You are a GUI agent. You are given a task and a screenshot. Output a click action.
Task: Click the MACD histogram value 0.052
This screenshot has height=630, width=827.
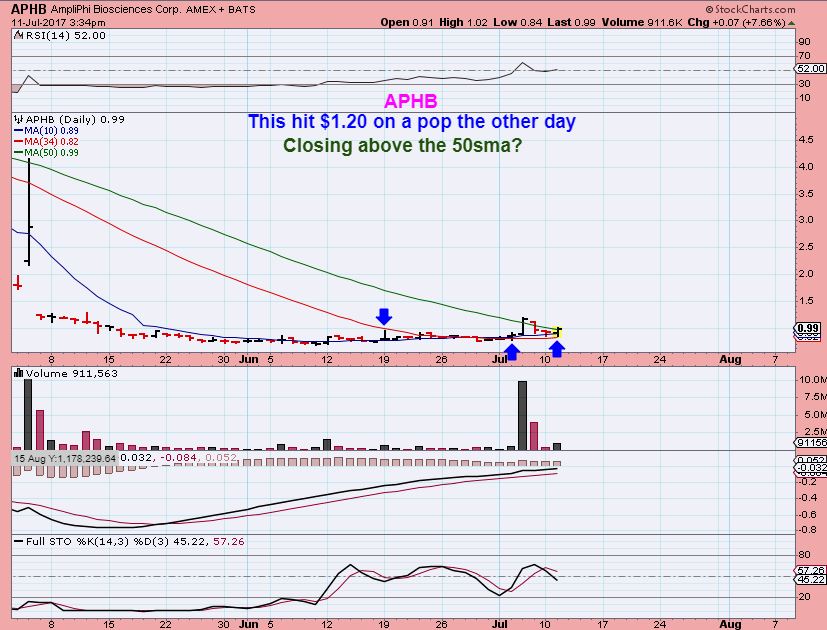221,457
